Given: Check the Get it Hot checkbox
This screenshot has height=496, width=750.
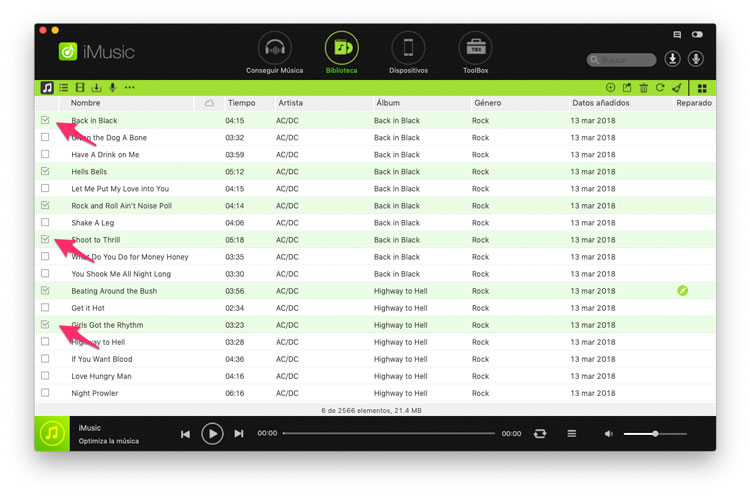Looking at the screenshot, I should click(x=45, y=308).
